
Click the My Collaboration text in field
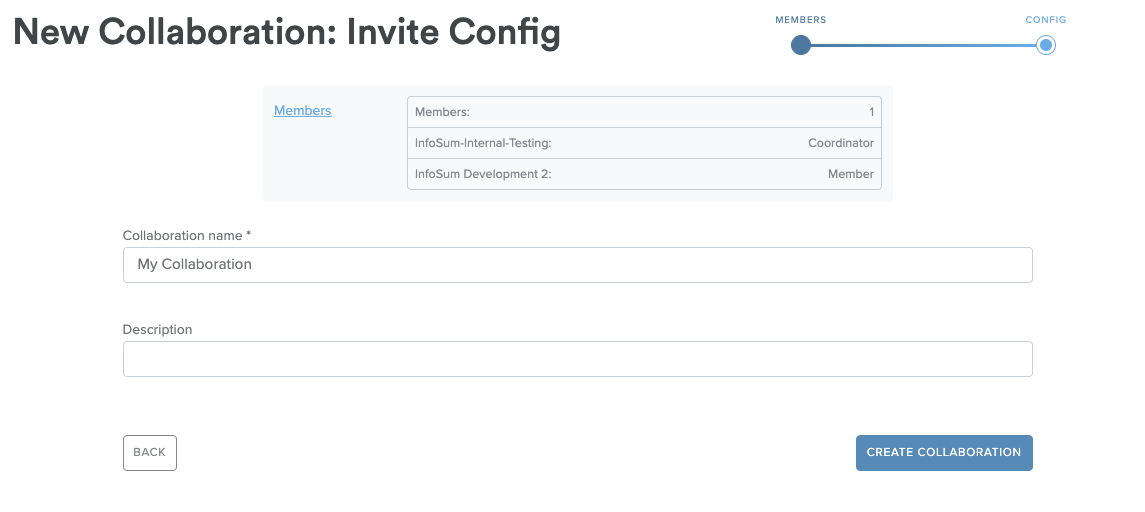coord(194,264)
